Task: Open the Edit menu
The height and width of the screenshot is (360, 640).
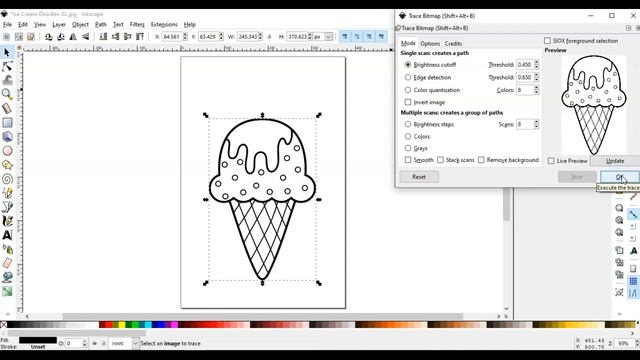Action: point(23,24)
